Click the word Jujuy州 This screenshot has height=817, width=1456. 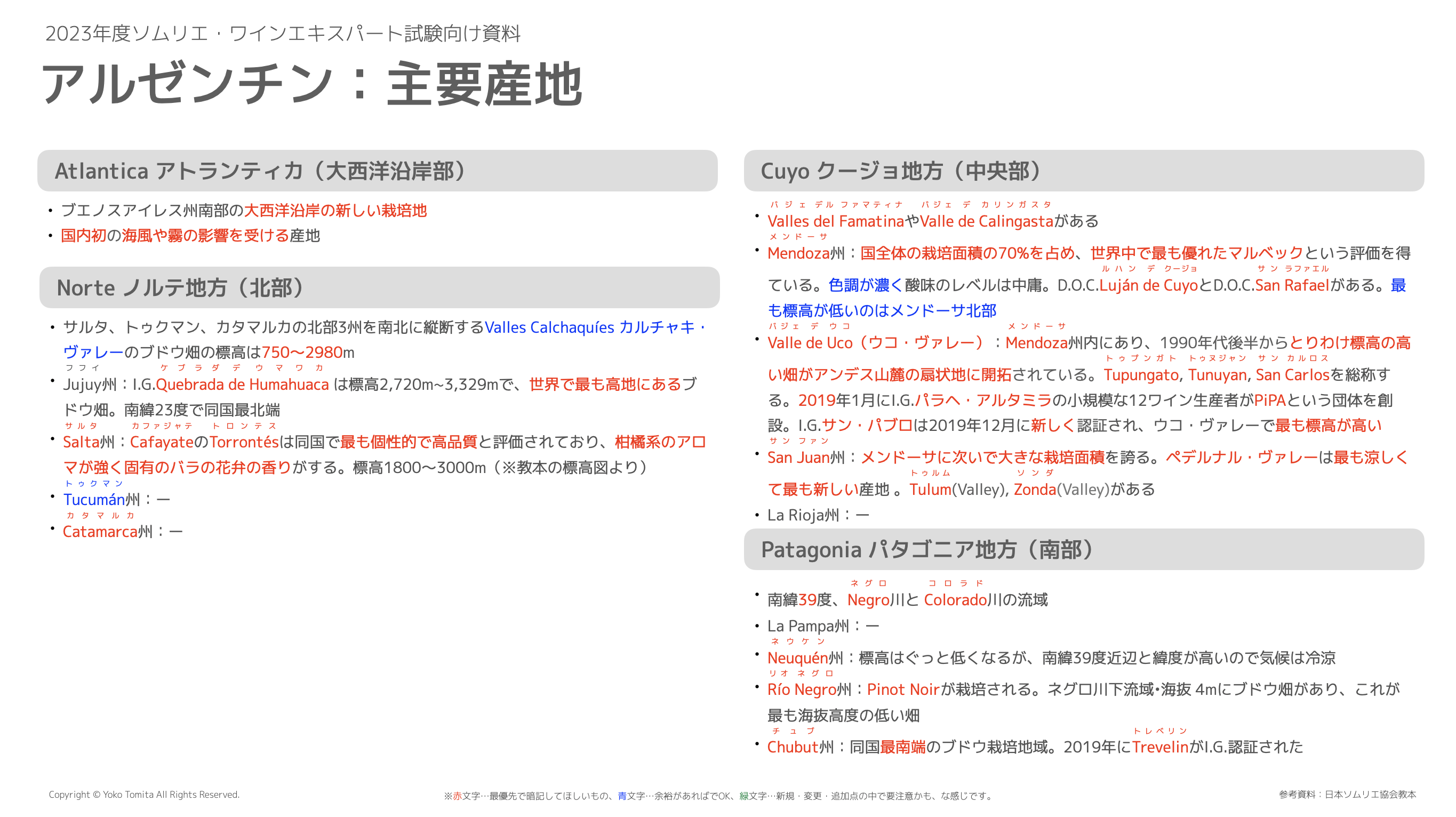click(x=90, y=385)
